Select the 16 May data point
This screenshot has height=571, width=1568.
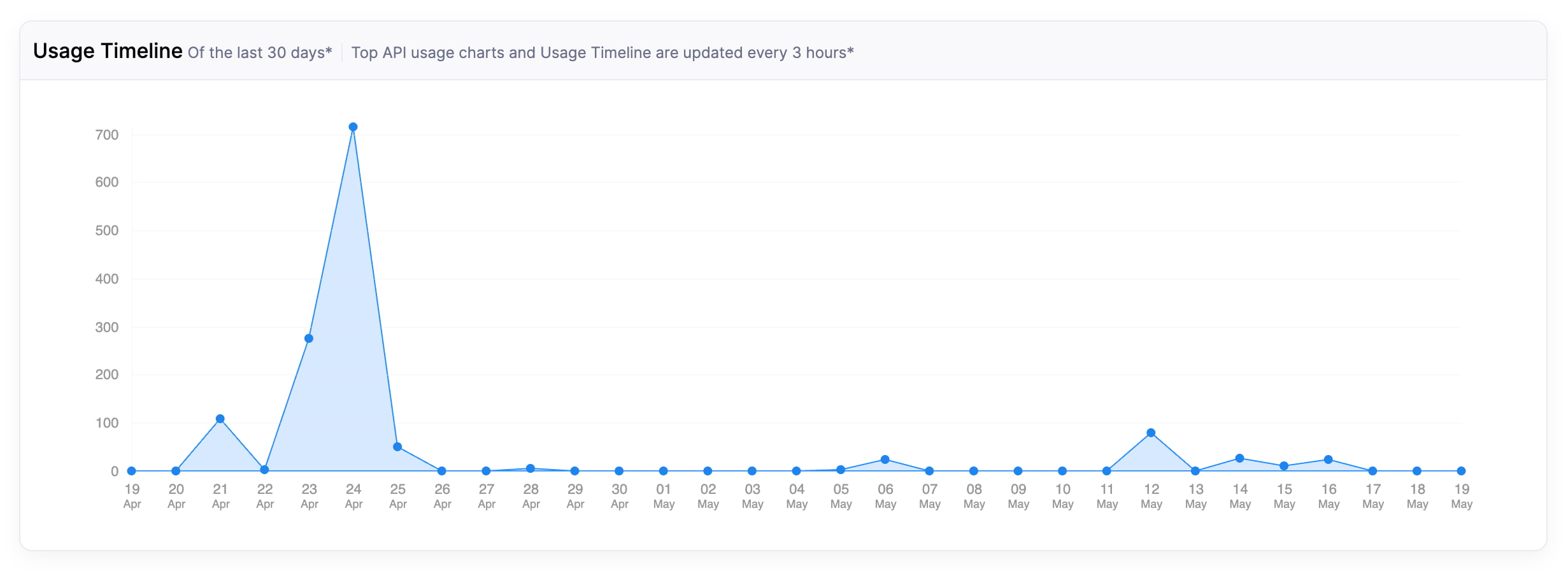pos(1328,459)
